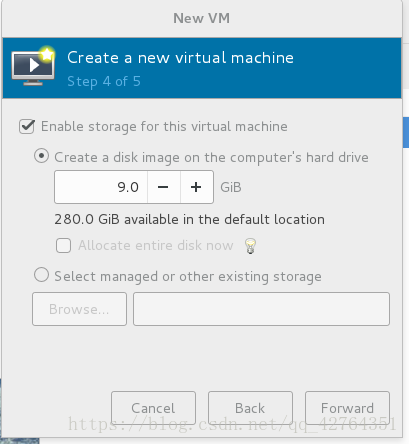Click the 'Allocate entire disk now' label text
Image resolution: width=409 pixels, height=444 pixels.
tap(156, 246)
